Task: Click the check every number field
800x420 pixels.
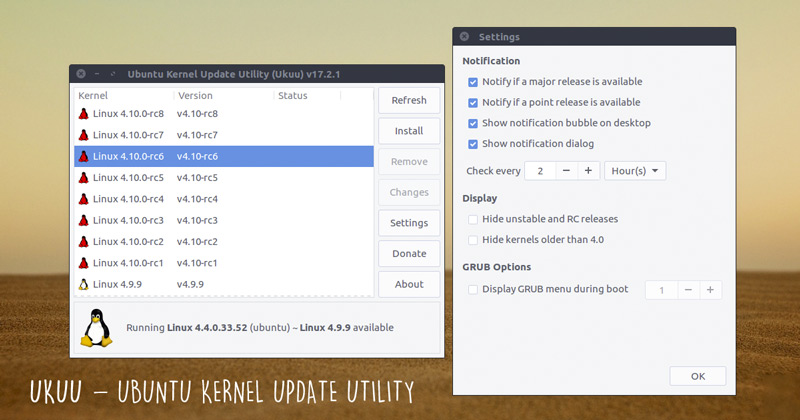Action: click(x=540, y=171)
